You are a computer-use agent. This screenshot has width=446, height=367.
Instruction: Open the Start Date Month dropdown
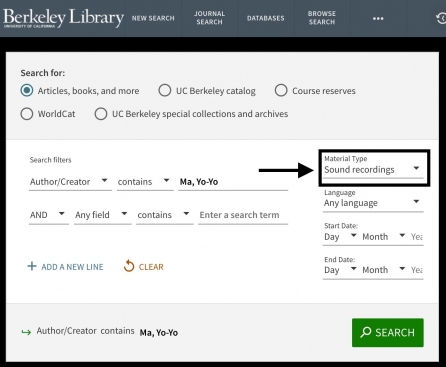coord(384,237)
